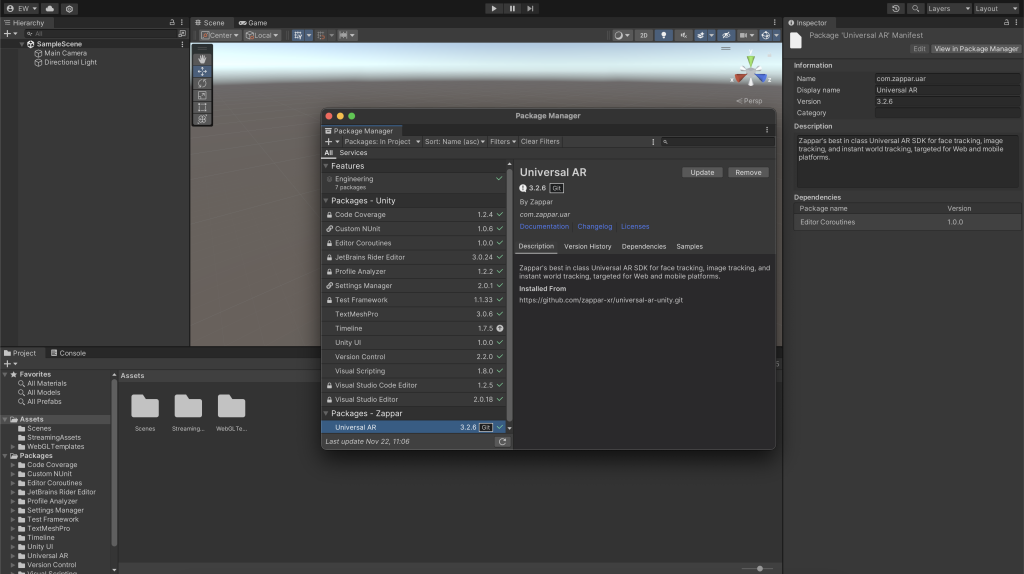Switch to the Samples tab
This screenshot has height=574, width=1024.
(690, 247)
